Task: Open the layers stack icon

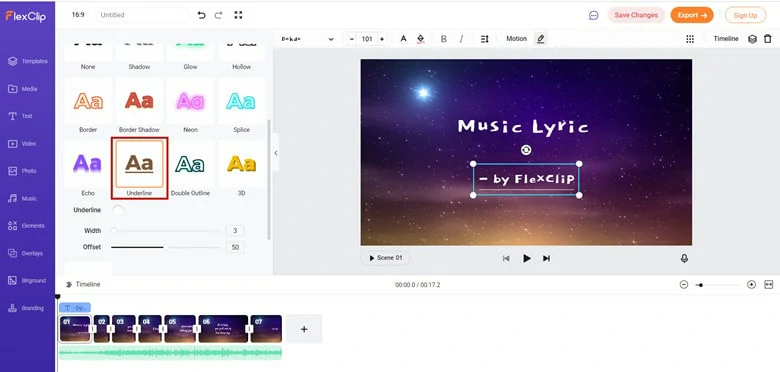Action: (x=753, y=39)
